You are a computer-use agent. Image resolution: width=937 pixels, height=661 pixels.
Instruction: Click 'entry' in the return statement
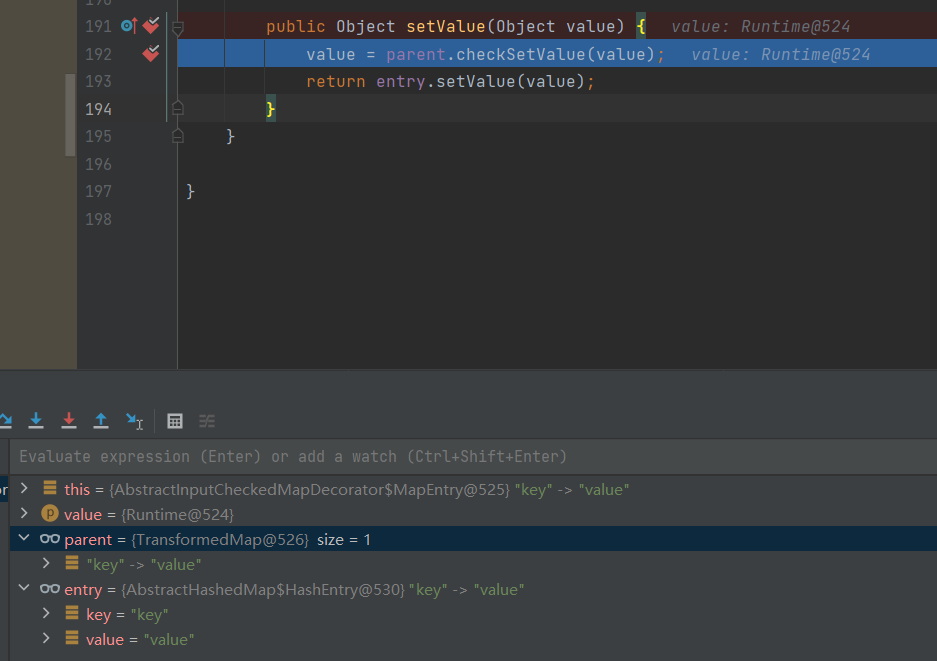(x=400, y=81)
